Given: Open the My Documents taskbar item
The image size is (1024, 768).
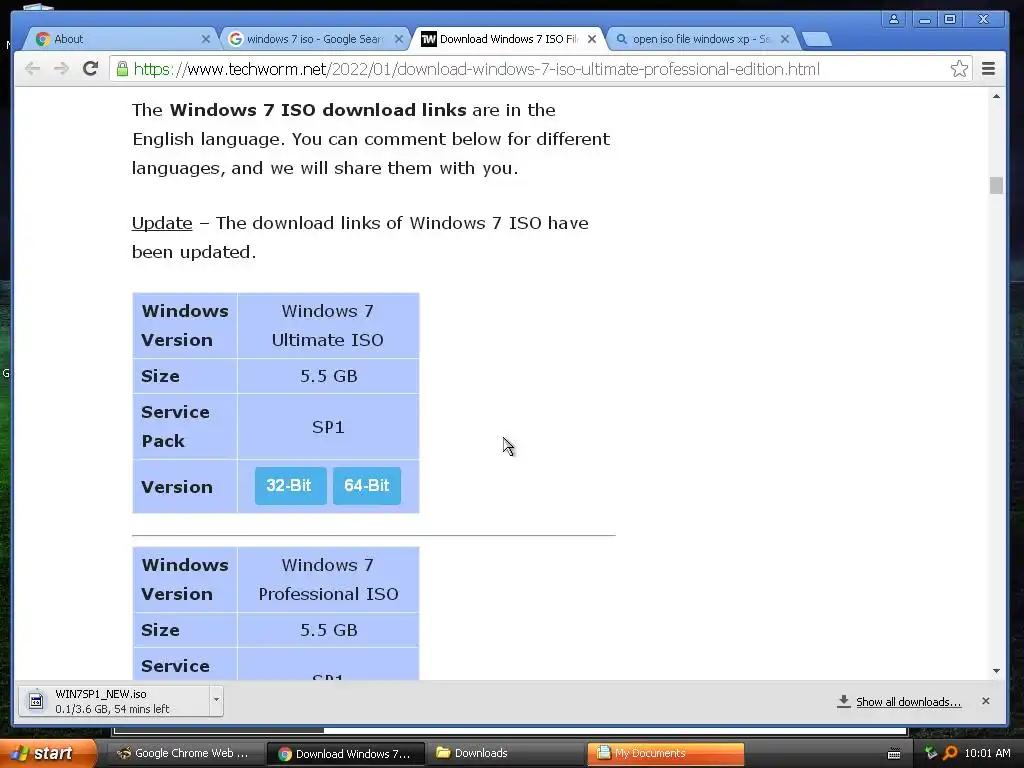Looking at the screenshot, I should point(665,754).
